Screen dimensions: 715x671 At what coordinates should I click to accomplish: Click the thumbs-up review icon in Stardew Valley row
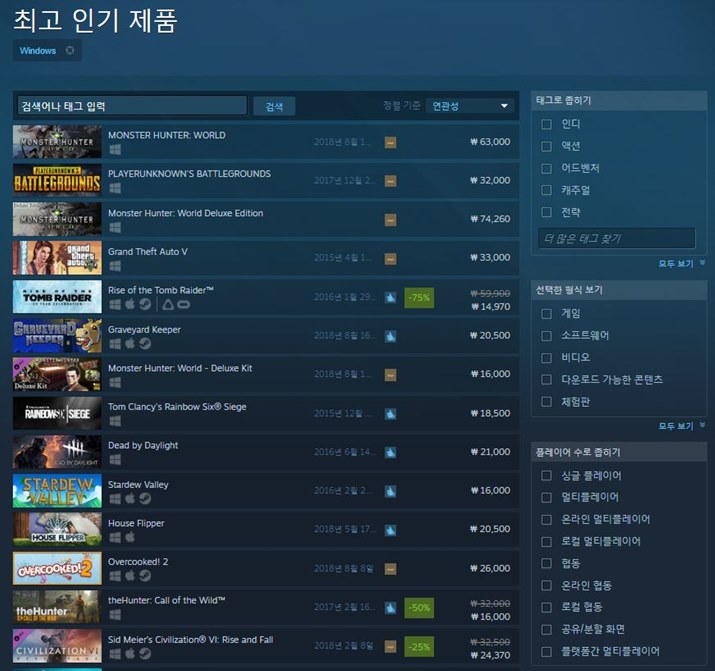click(x=390, y=491)
